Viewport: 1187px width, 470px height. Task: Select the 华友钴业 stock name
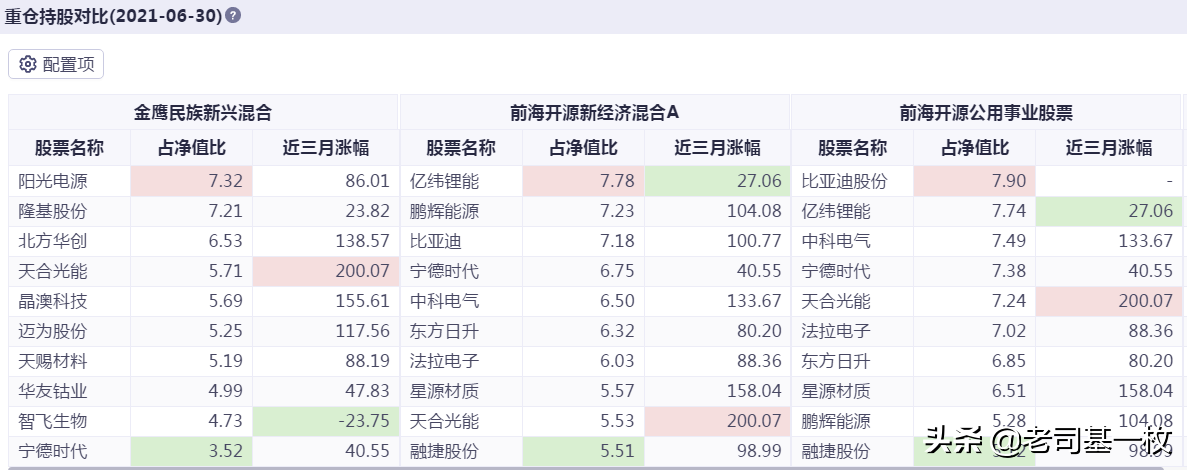point(53,391)
